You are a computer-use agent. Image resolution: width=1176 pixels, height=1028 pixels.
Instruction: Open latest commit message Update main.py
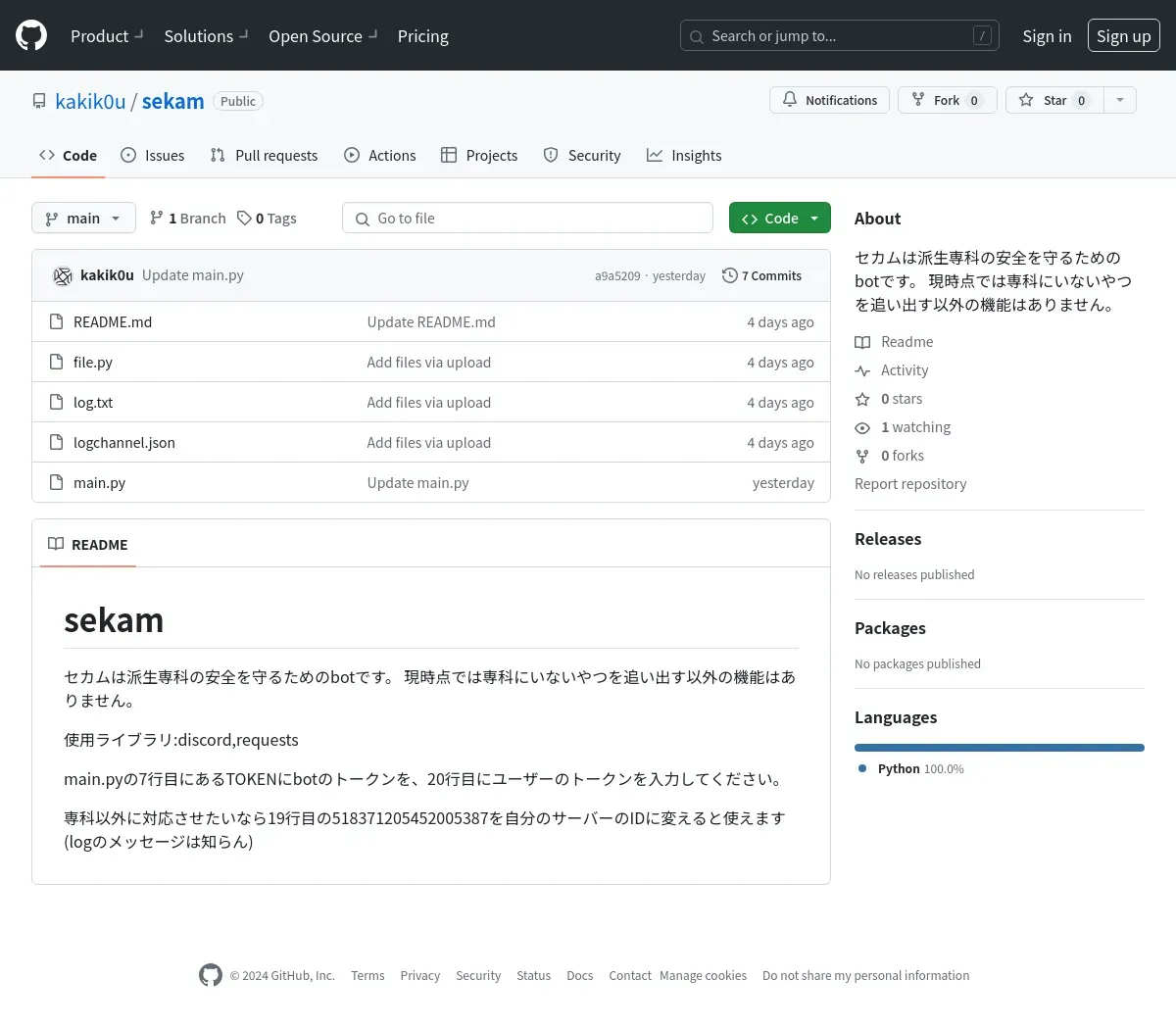pyautogui.click(x=193, y=275)
